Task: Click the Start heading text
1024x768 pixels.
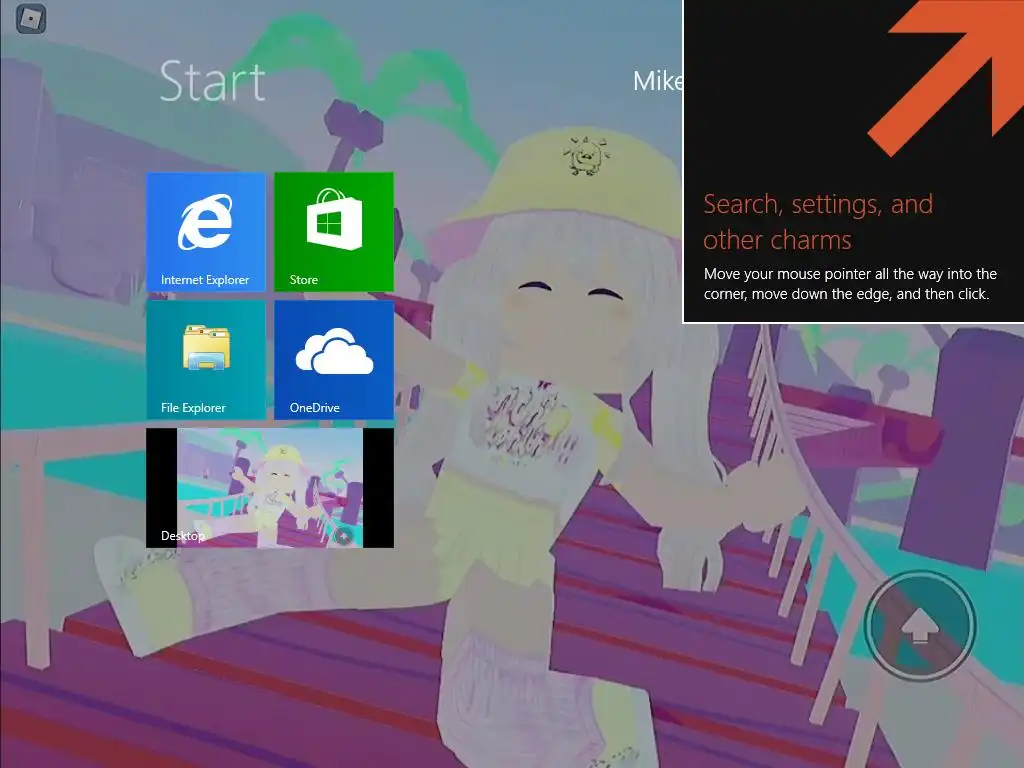Action: pos(213,82)
